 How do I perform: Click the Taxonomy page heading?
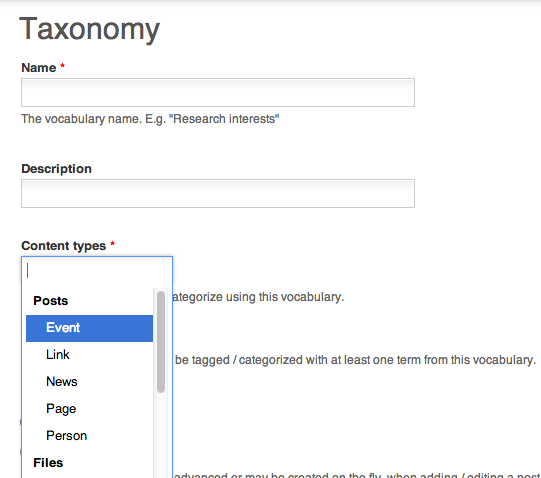pos(89,30)
